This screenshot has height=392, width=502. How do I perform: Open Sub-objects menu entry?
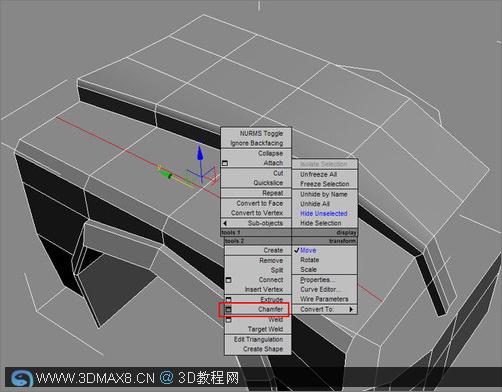pyautogui.click(x=265, y=223)
